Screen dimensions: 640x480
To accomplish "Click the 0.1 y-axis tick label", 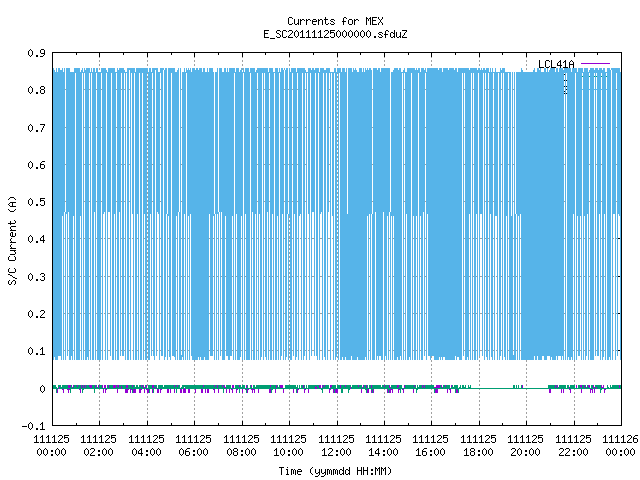I will click(x=37, y=351).
